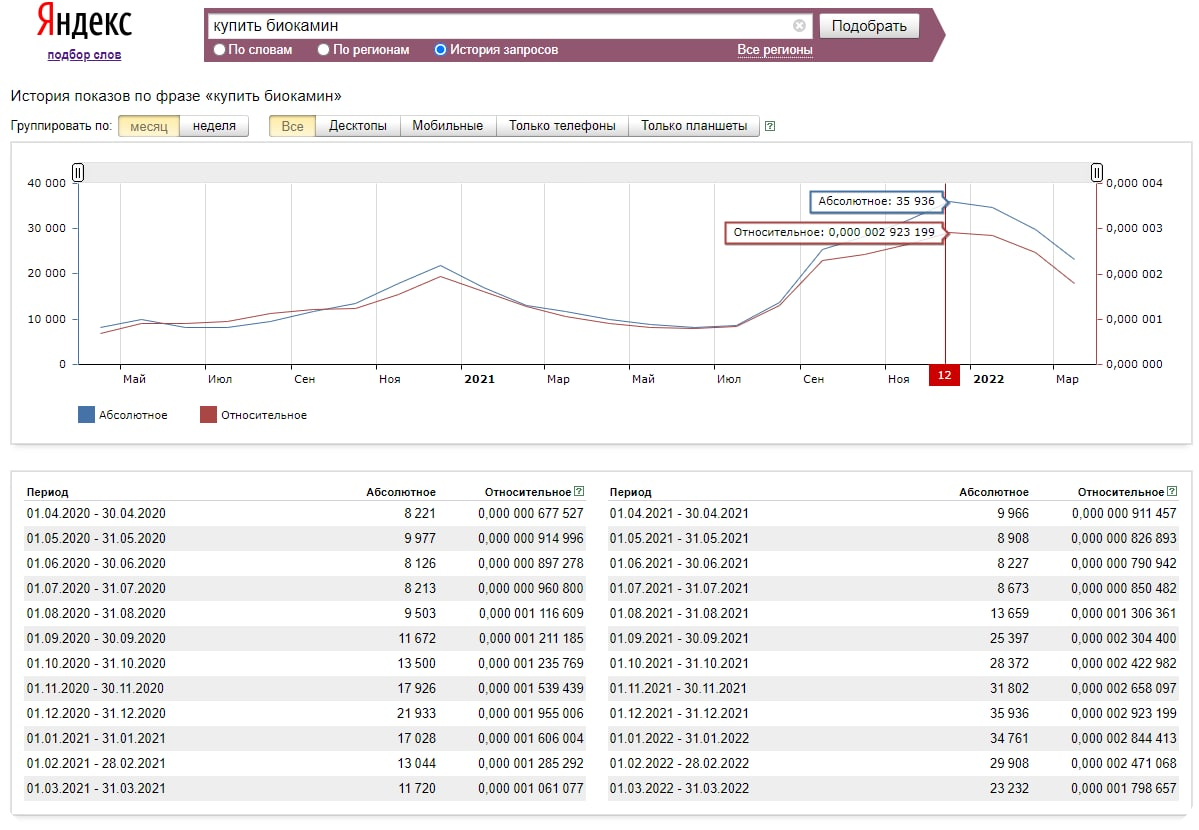Click the right chart range handle
The image size is (1199, 830).
pos(1097,173)
